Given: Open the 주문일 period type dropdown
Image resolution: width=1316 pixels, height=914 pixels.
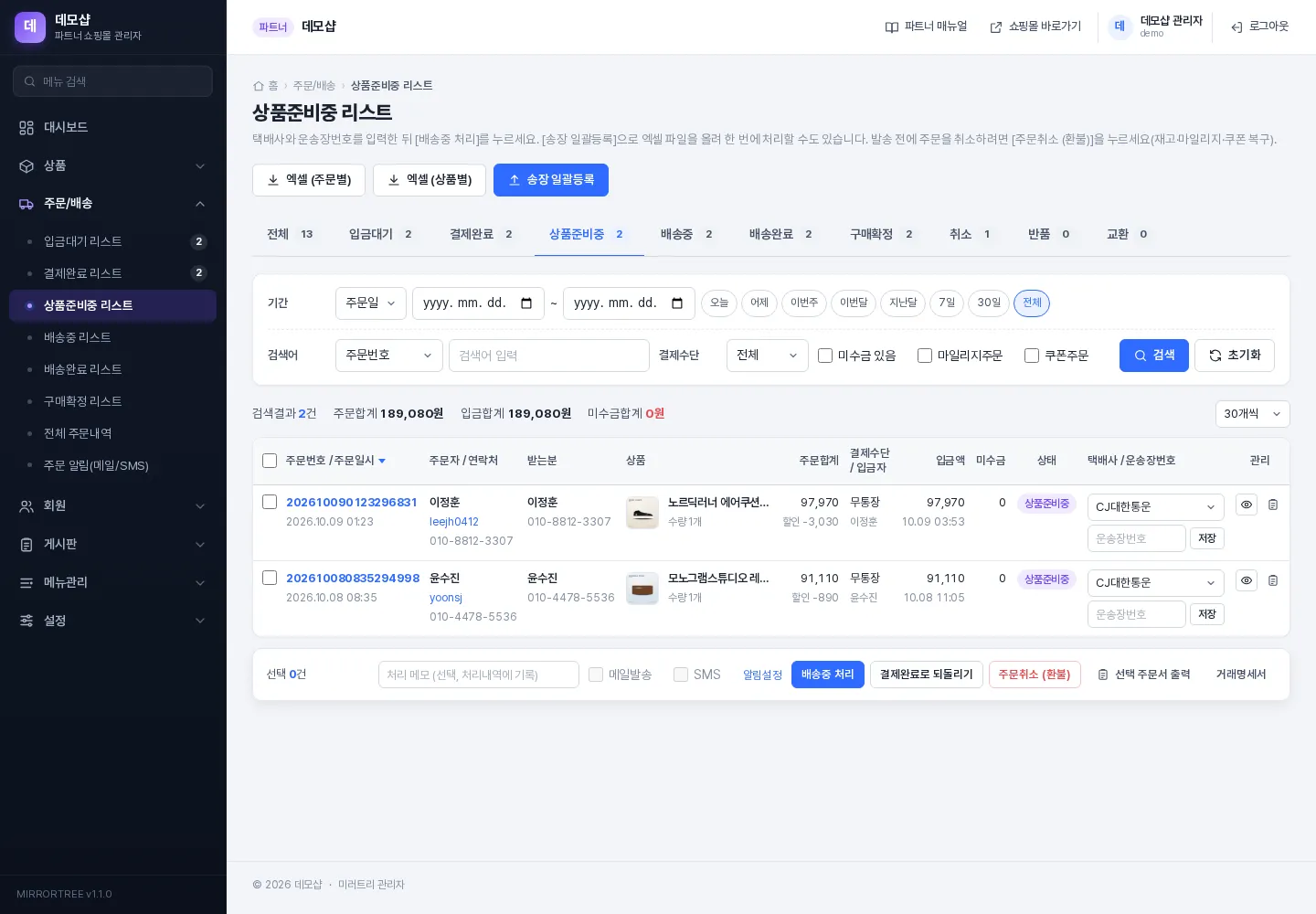Looking at the screenshot, I should point(371,303).
